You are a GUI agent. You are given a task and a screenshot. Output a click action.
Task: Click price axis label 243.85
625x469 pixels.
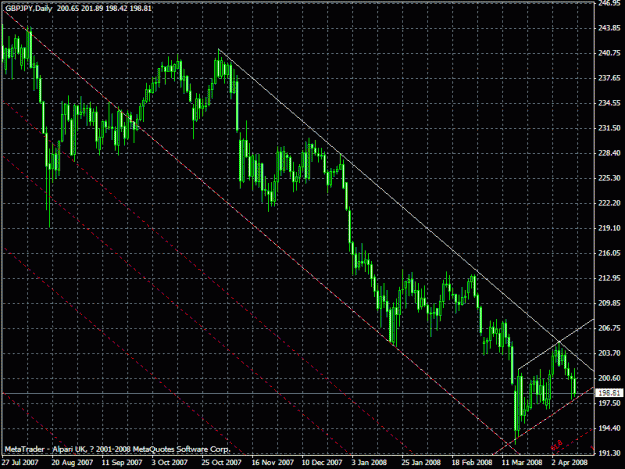pyautogui.click(x=609, y=28)
